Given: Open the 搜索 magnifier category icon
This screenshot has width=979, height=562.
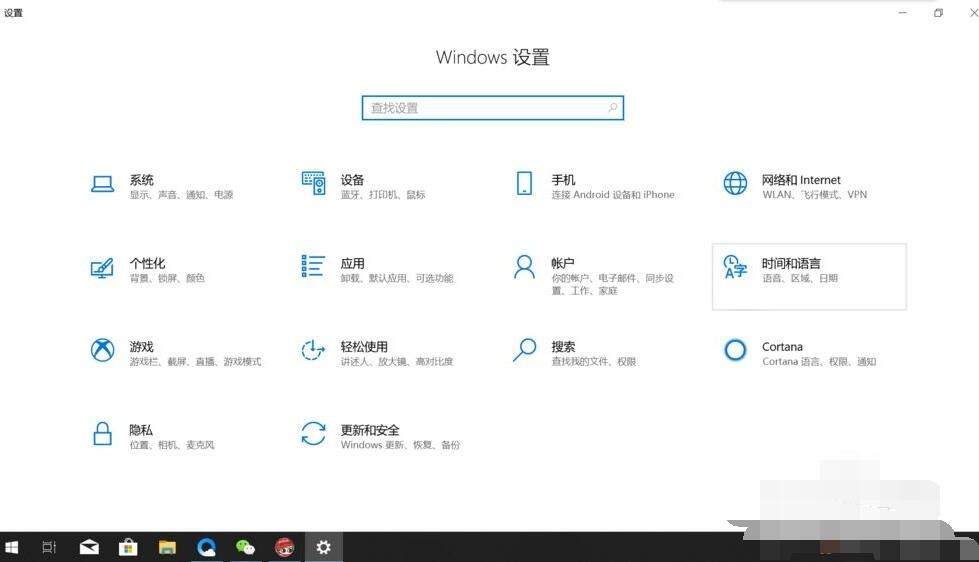Looking at the screenshot, I should (x=524, y=350).
